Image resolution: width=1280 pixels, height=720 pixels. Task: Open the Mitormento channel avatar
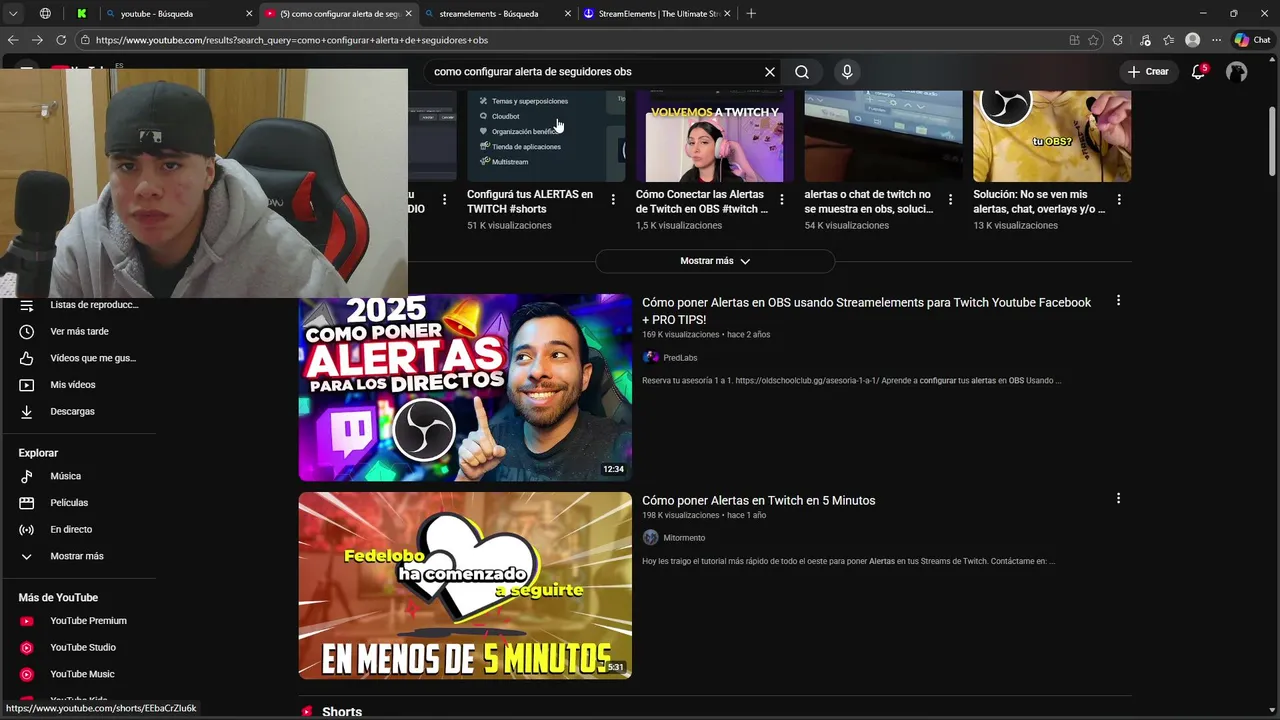pyautogui.click(x=651, y=538)
